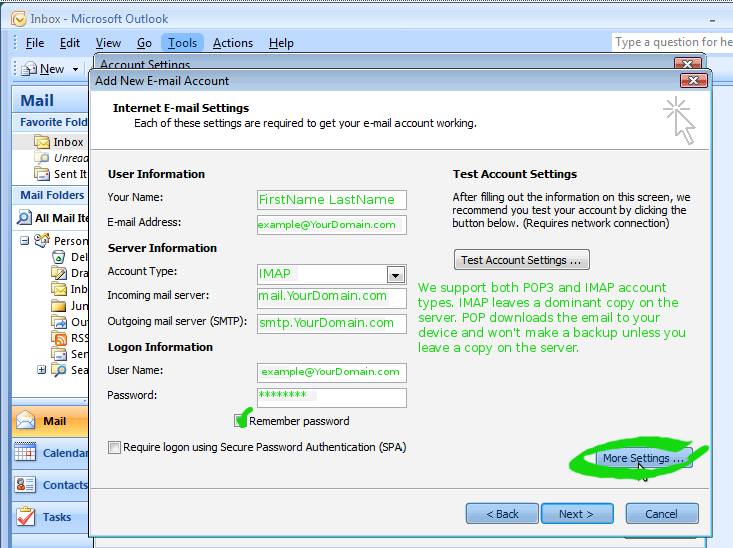Open the Inbox folder icon in Favorite Folders
Screen dimensions: 733x548
click(x=42, y=142)
